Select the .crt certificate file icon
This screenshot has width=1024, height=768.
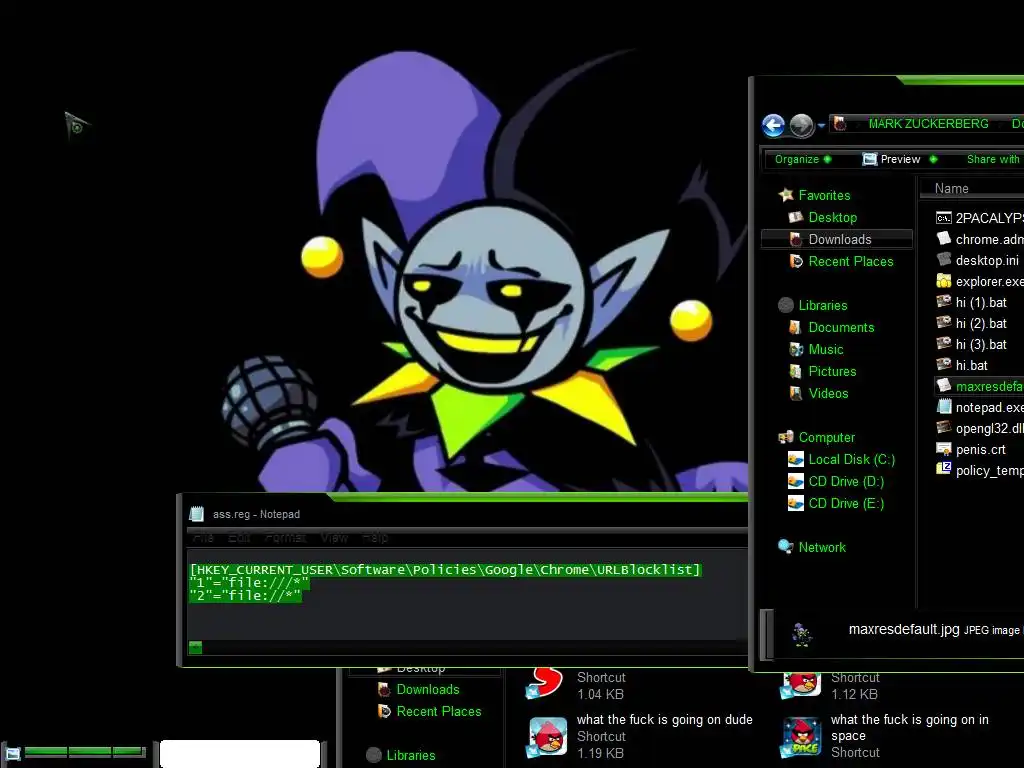[x=944, y=449]
